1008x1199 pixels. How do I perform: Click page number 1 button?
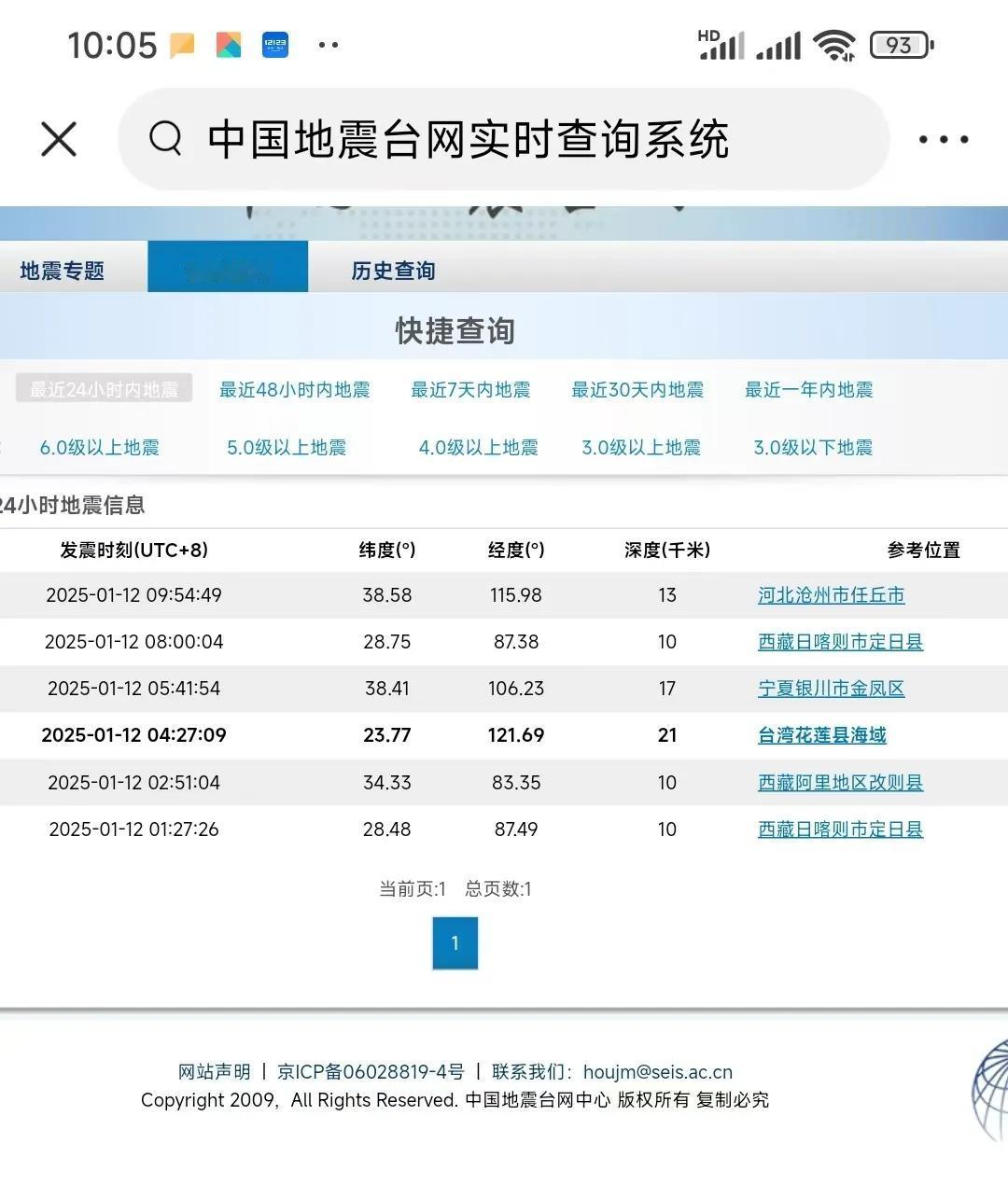pos(455,943)
